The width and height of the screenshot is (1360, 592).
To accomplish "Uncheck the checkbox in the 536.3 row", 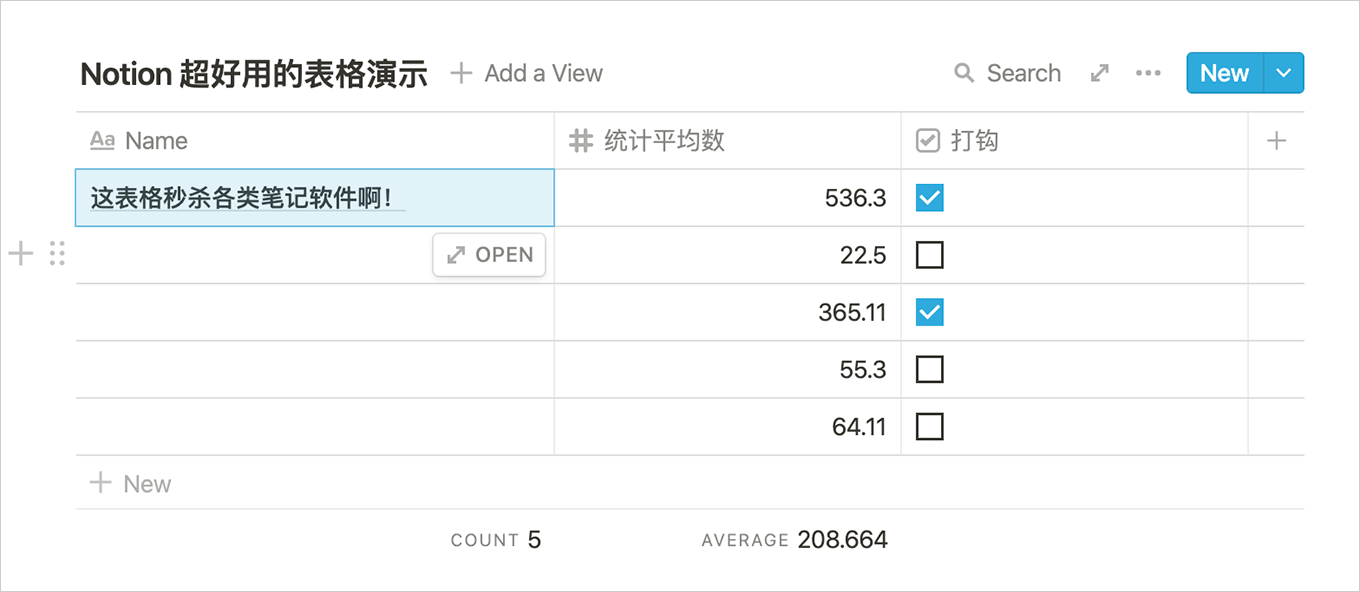I will [x=930, y=198].
